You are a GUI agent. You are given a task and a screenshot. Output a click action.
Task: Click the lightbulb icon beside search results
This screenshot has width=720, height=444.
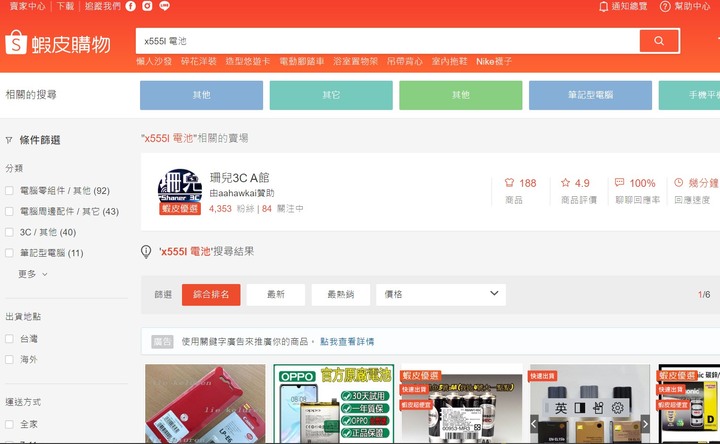146,252
